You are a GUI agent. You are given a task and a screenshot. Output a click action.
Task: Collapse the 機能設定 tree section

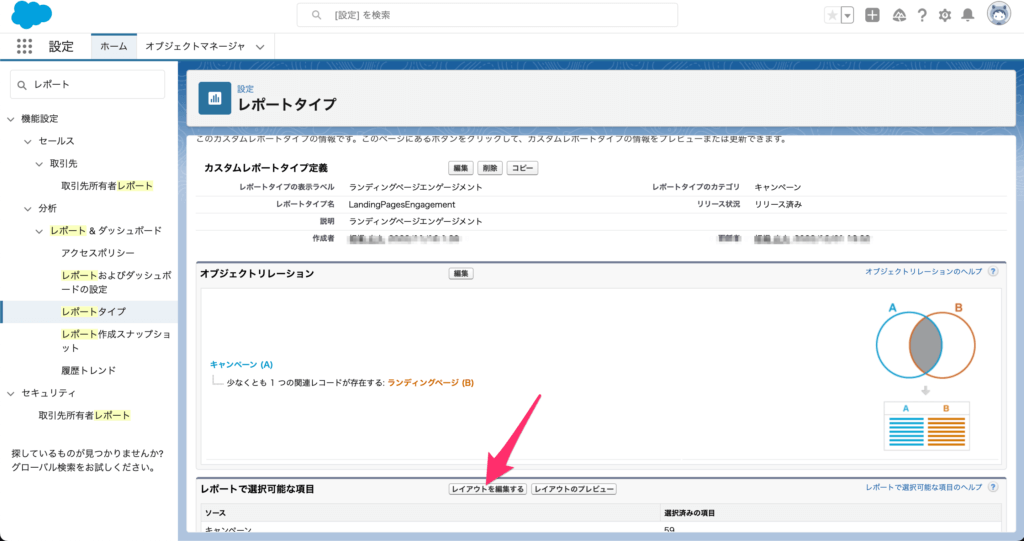coord(10,119)
